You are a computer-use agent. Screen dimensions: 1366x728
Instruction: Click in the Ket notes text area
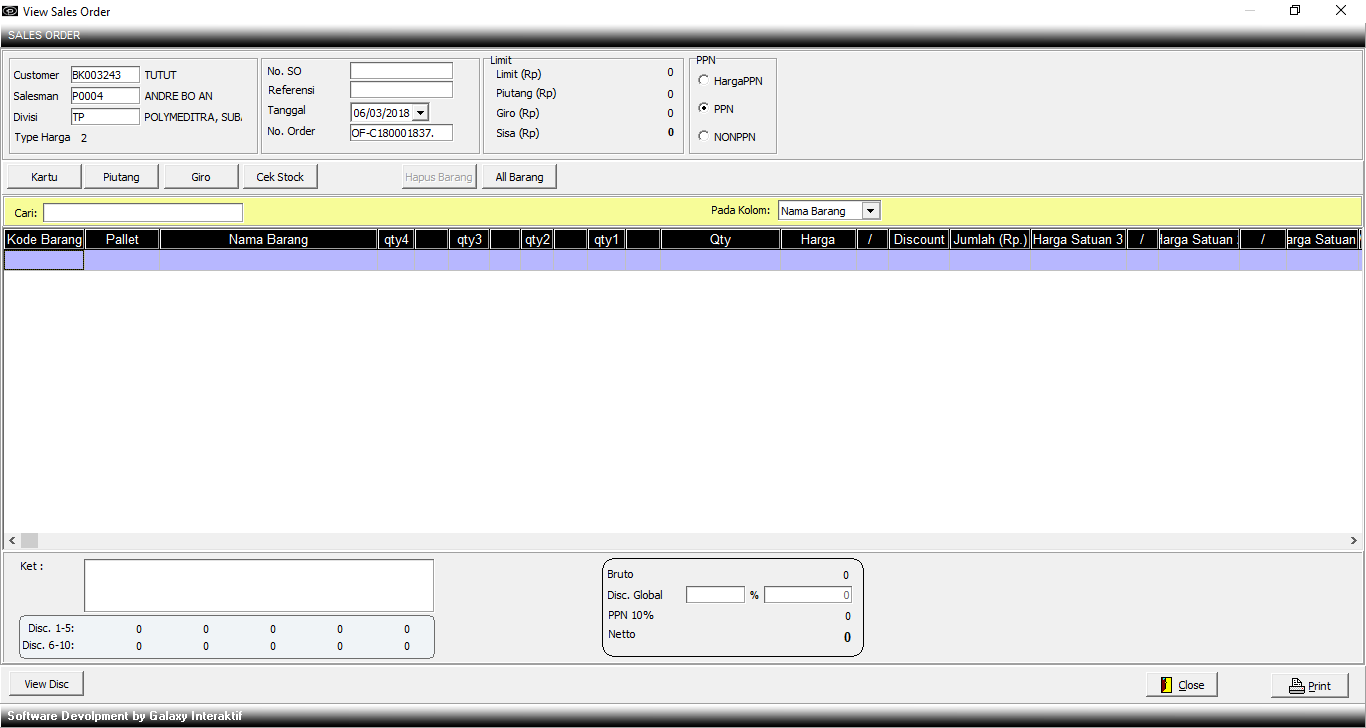click(258, 585)
